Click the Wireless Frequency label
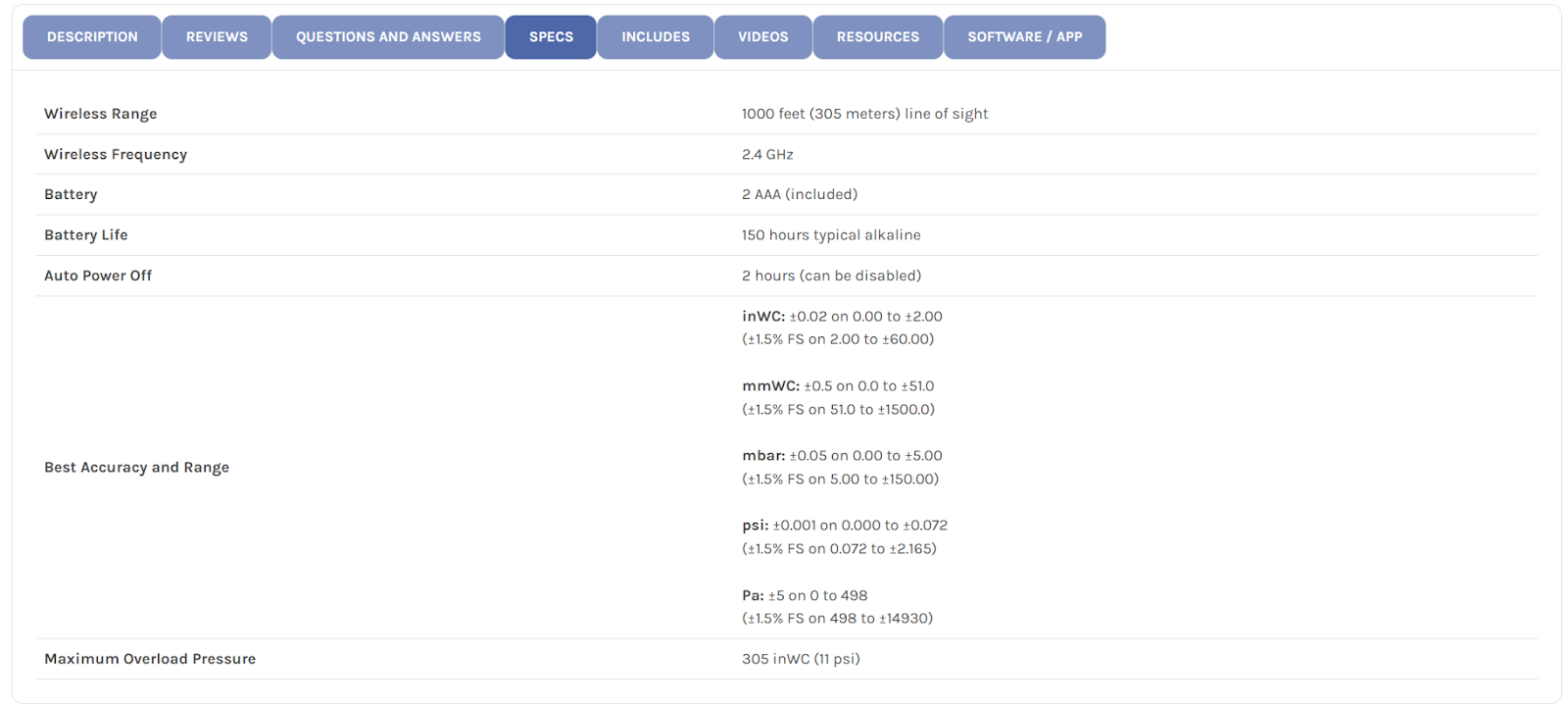Viewport: 1568px width, 707px height. tap(116, 154)
